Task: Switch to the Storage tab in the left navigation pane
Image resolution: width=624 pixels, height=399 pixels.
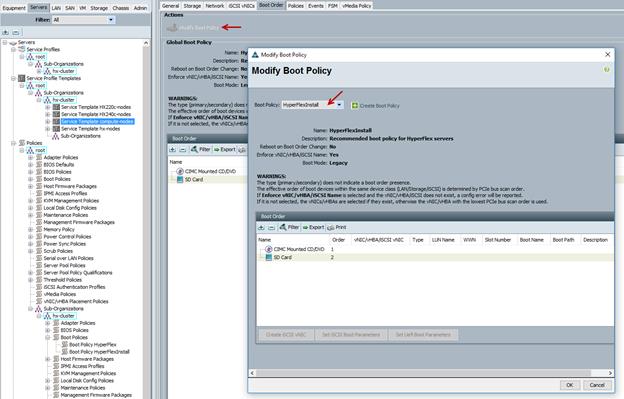Action: (99, 8)
